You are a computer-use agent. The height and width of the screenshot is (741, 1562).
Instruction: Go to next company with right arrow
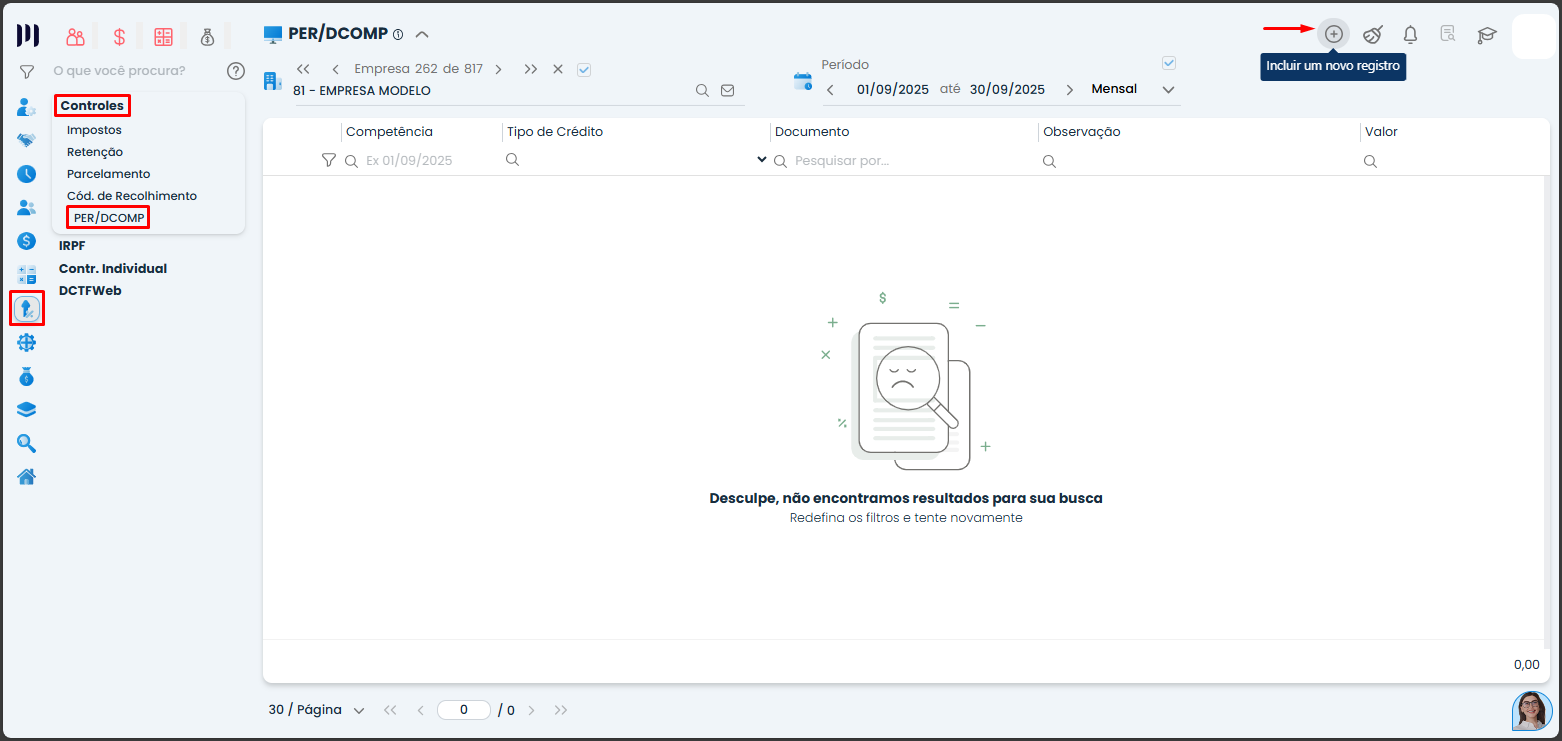click(x=498, y=69)
